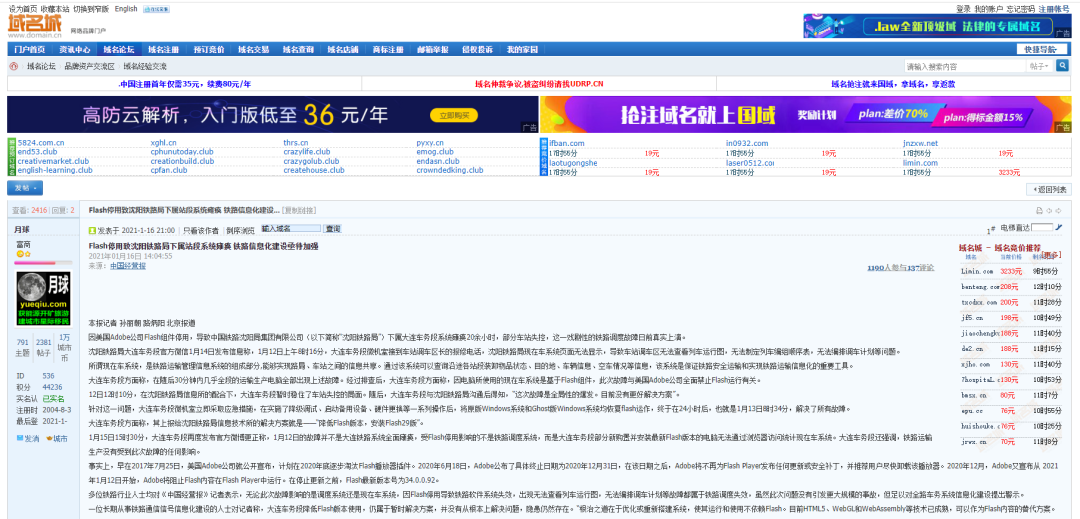Open the 帖子 search type dropdown
This screenshot has height=519, width=1080.
point(1039,66)
